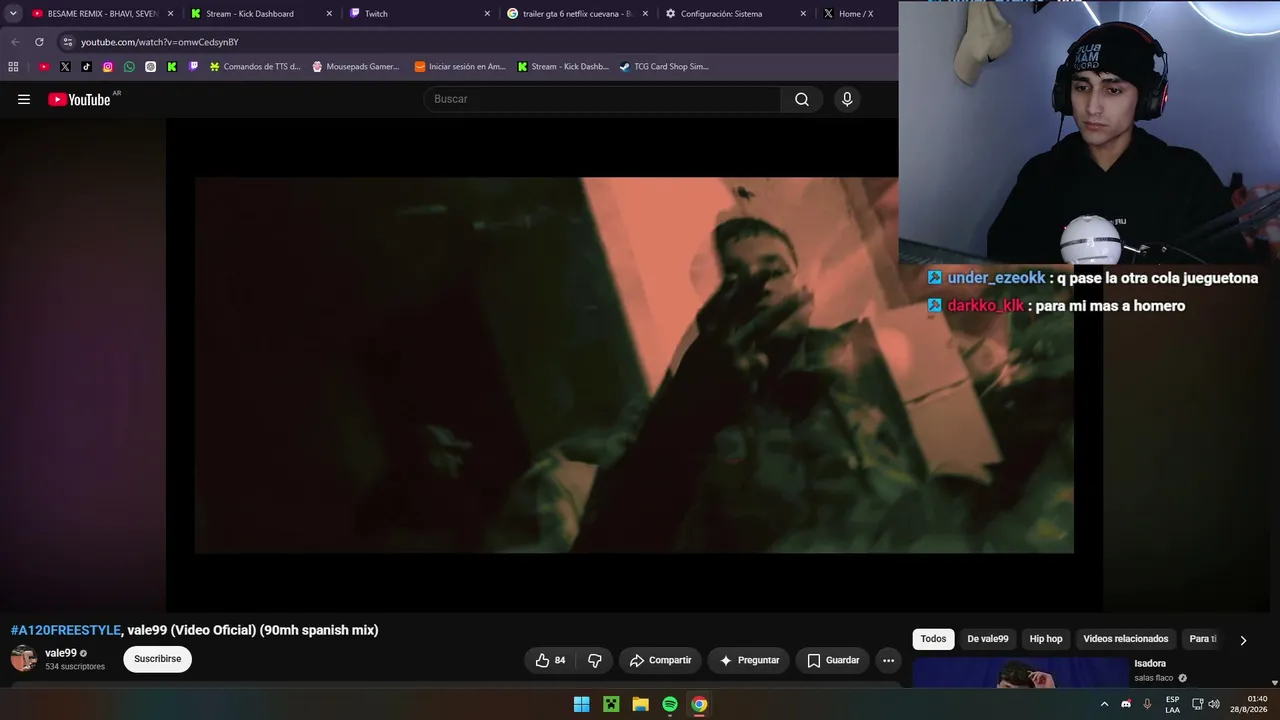Select the Videos relacionados filter chip
This screenshot has width=1280, height=720.
click(1125, 639)
